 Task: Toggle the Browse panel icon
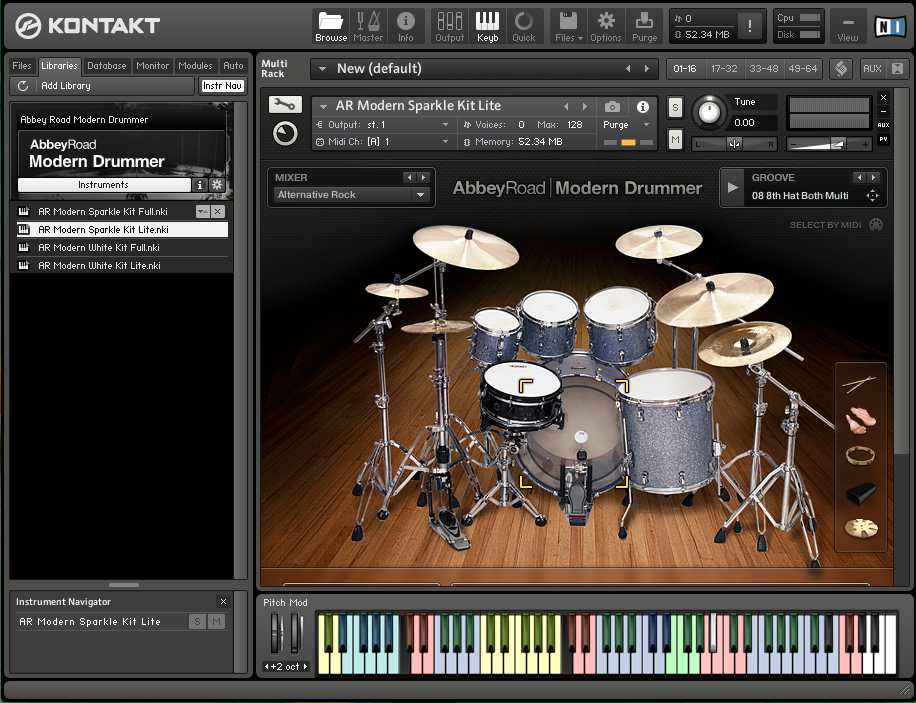[331, 27]
